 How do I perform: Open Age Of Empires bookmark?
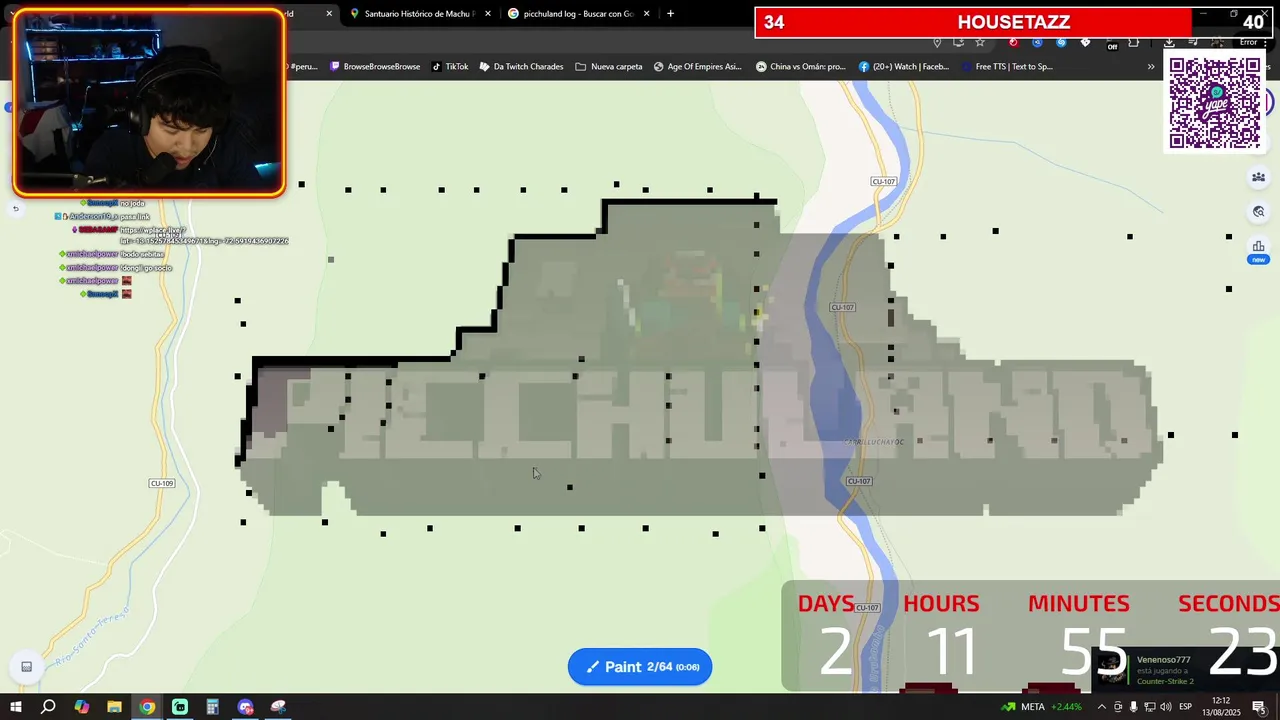pyautogui.click(x=698, y=67)
